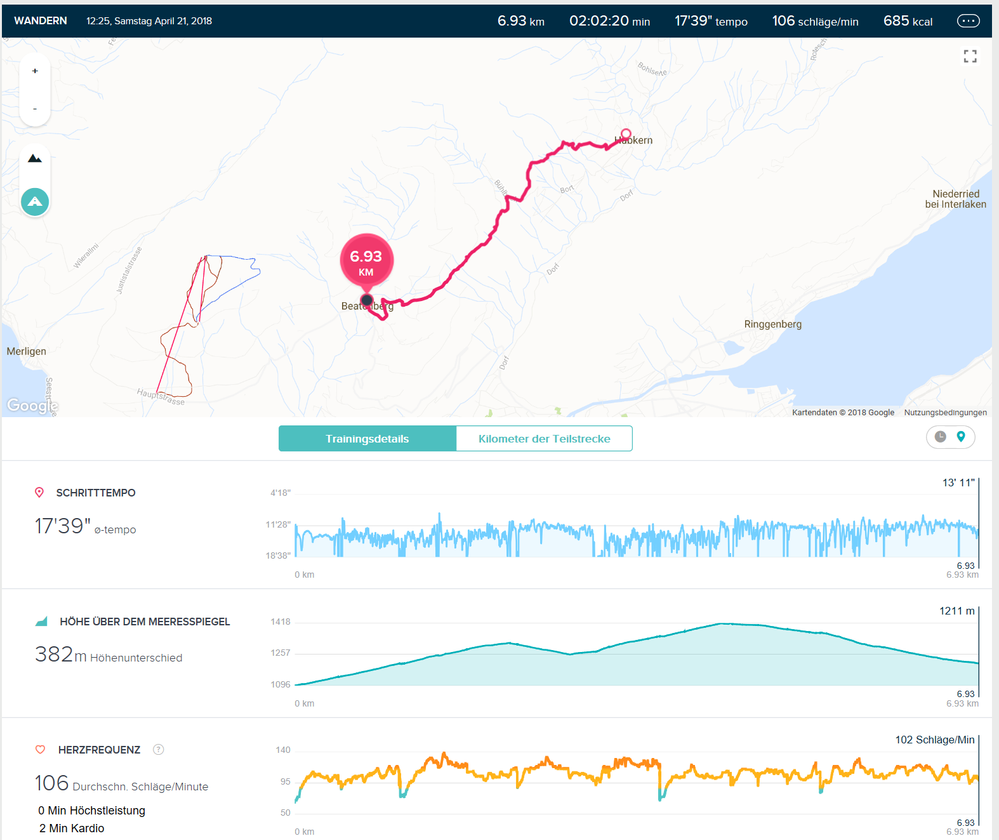Click the Niederried bei Interlaken label
999x840 pixels.
click(x=956, y=199)
